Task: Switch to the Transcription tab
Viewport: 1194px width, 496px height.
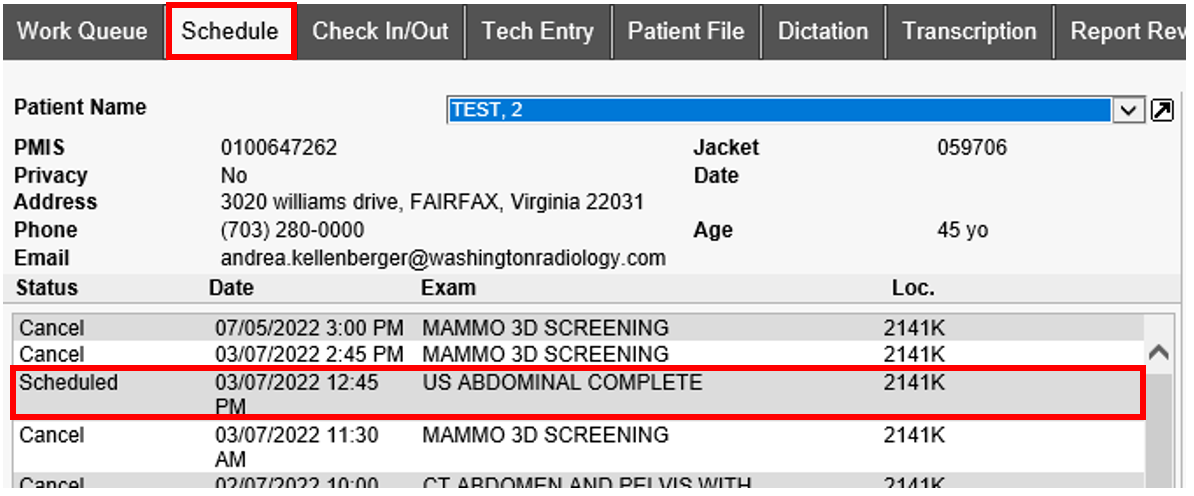Action: 970,31
